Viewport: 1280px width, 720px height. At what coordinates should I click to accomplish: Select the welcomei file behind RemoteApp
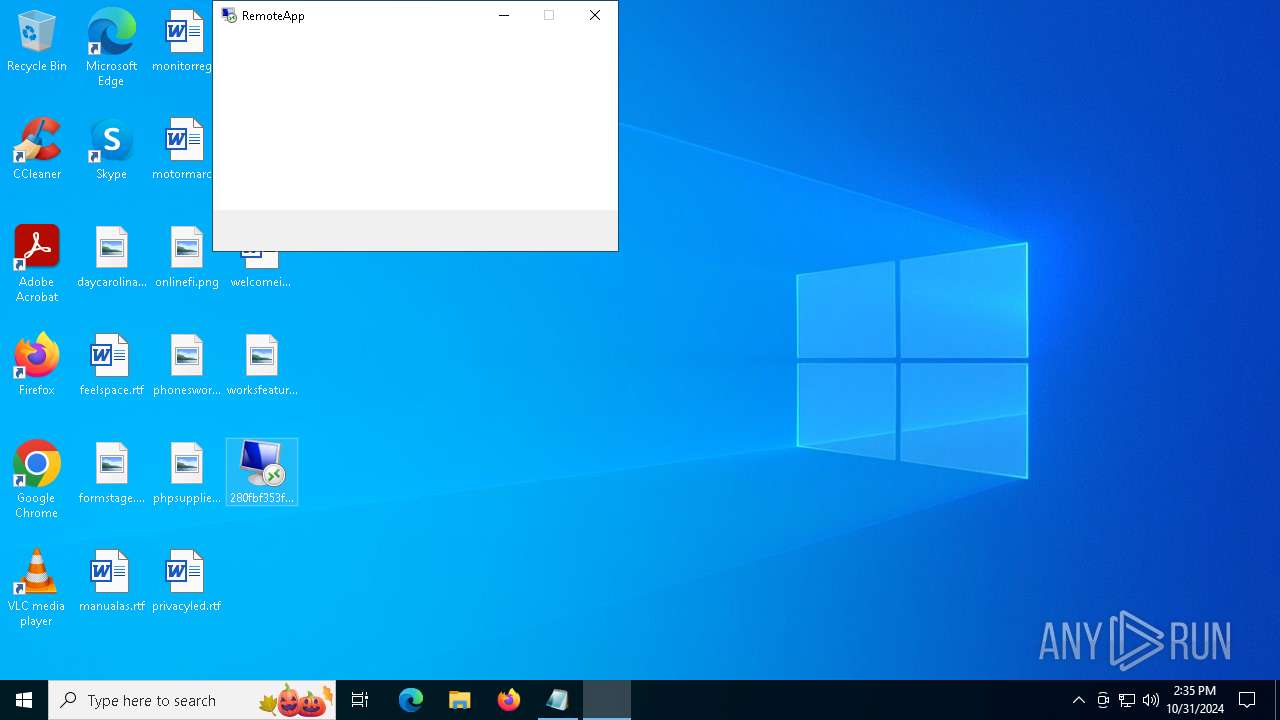(x=260, y=270)
